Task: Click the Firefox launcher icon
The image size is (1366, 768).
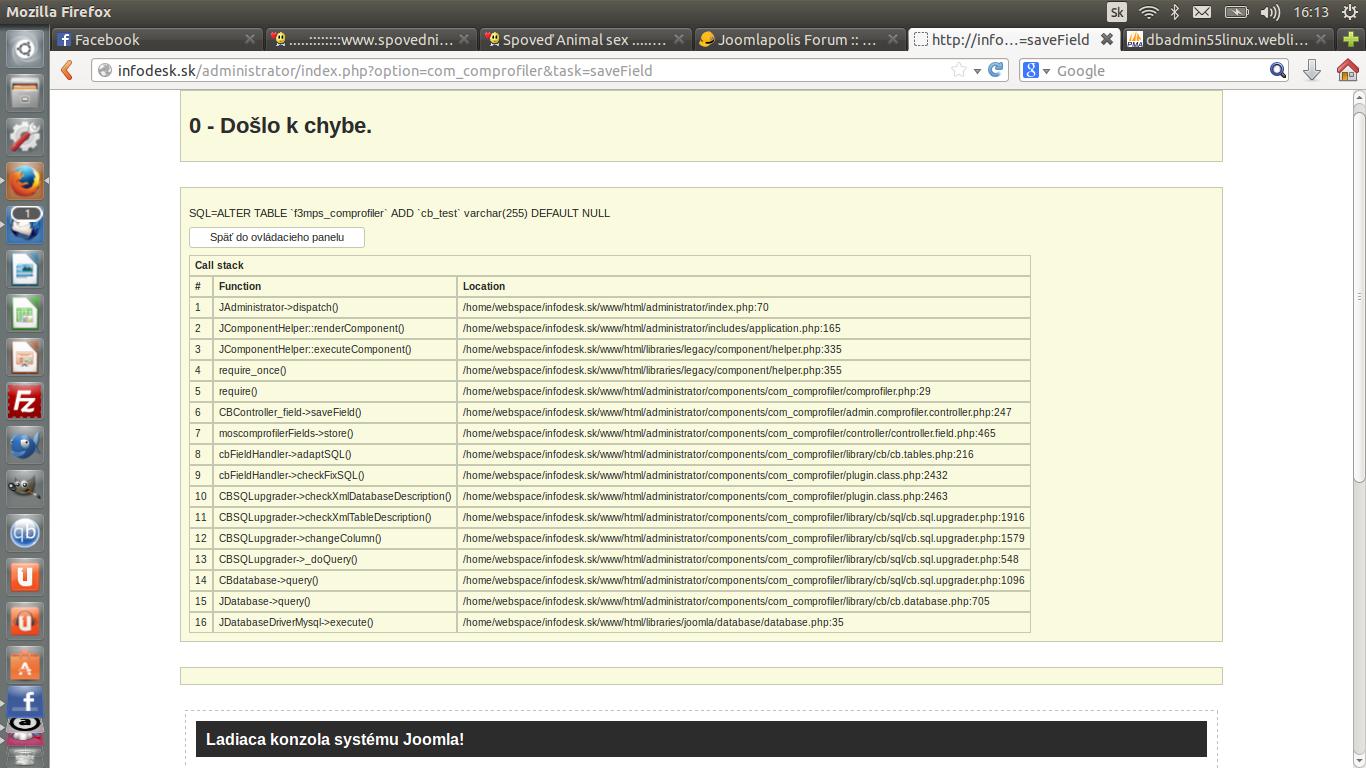Action: coord(25,182)
